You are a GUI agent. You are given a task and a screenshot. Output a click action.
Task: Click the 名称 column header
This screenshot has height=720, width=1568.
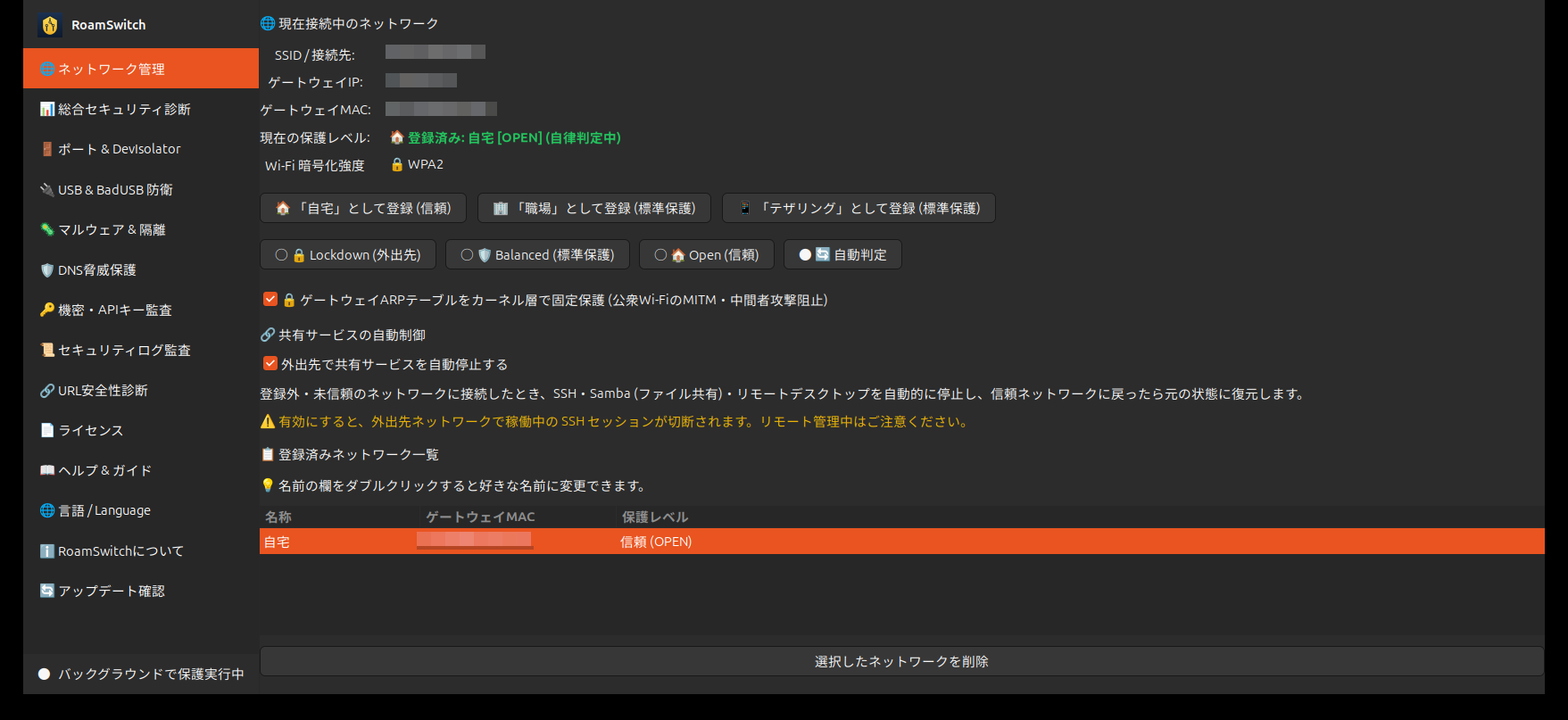(339, 517)
